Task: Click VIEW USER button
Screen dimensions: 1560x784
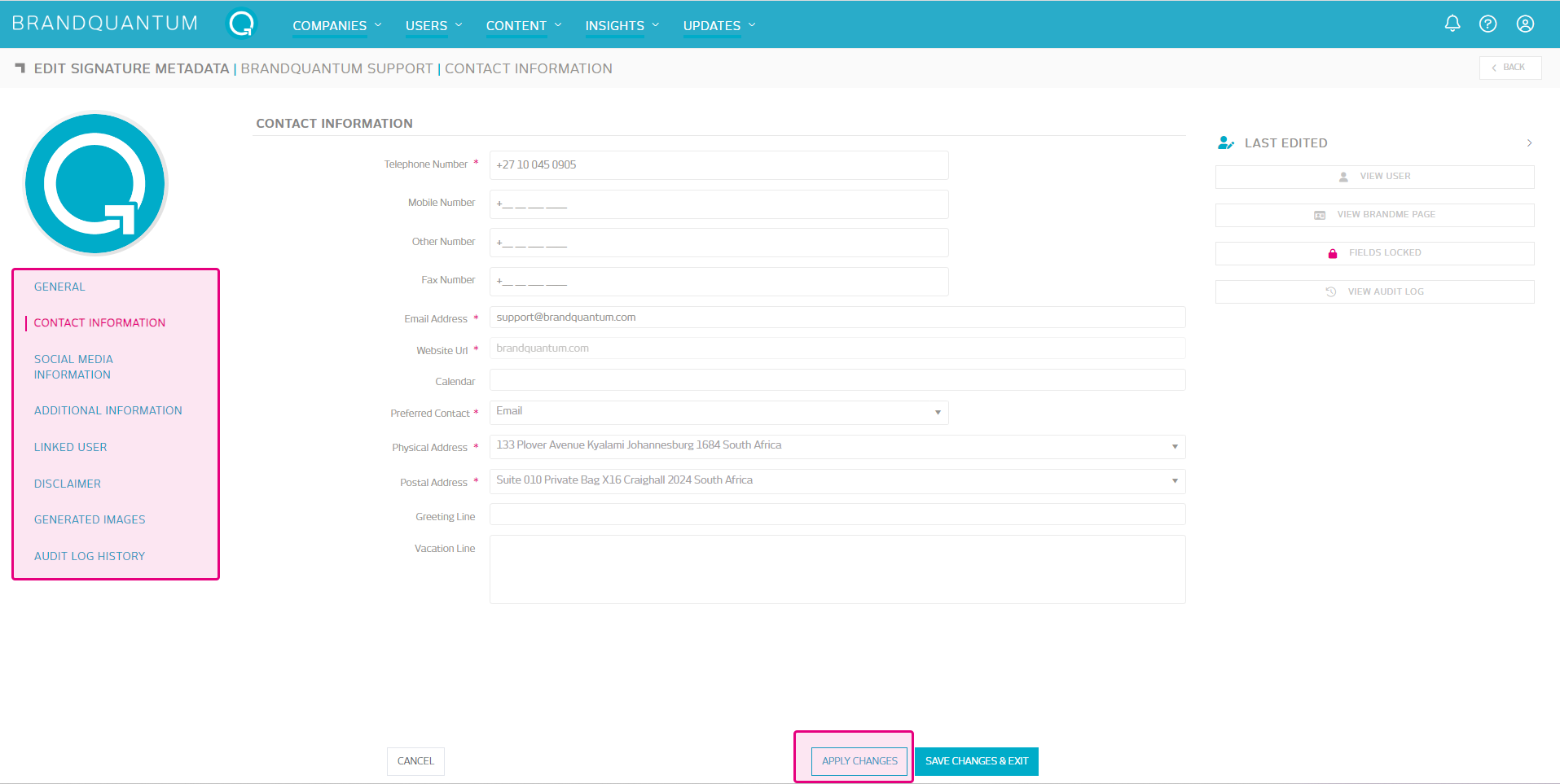Action: point(1374,177)
